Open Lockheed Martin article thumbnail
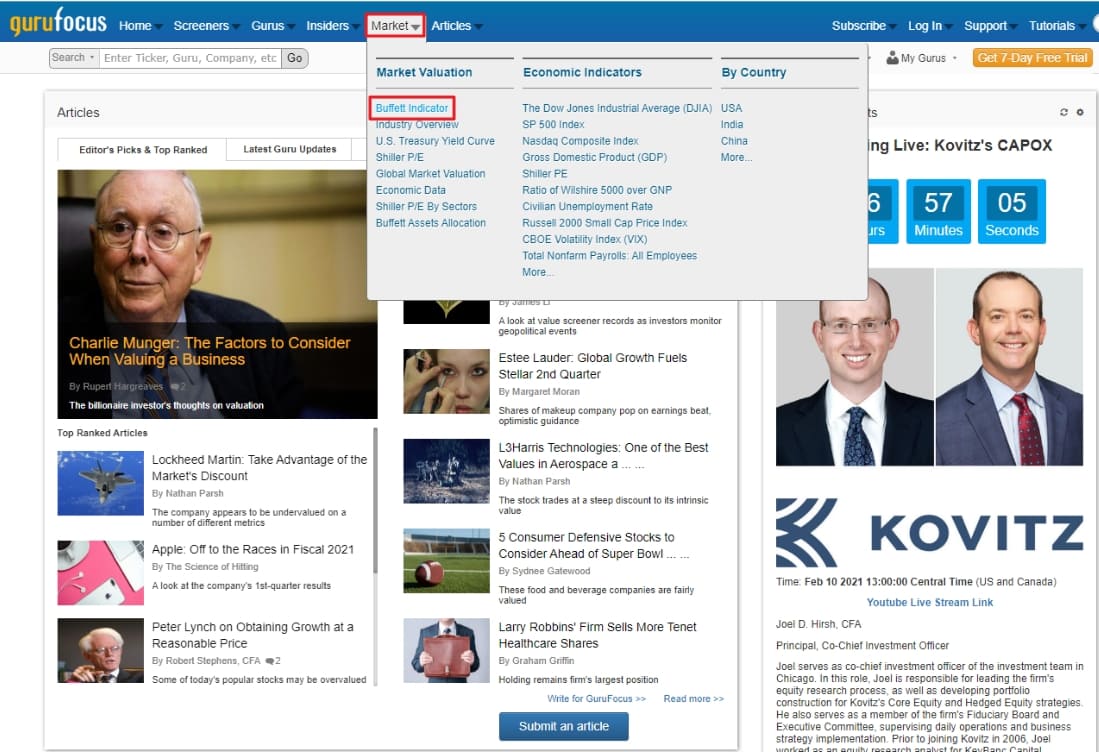The width and height of the screenshot is (1099, 752). click(x=100, y=483)
